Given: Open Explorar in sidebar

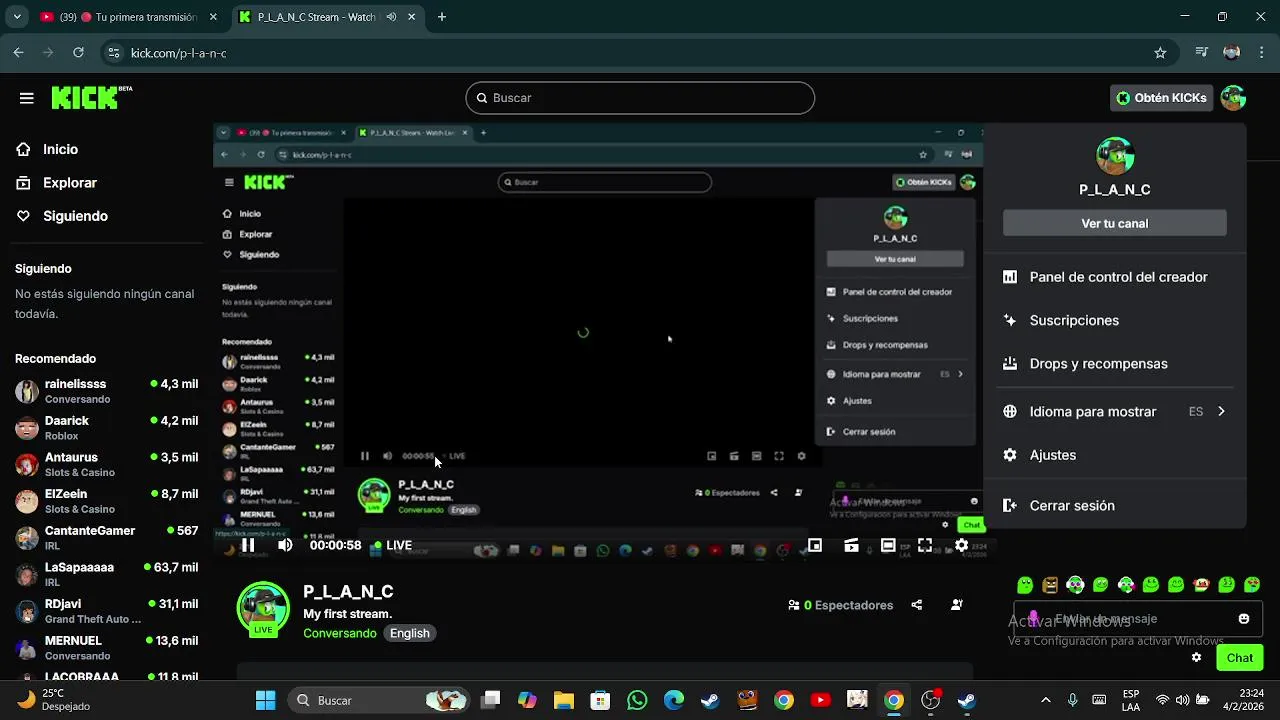Looking at the screenshot, I should coord(69,183).
